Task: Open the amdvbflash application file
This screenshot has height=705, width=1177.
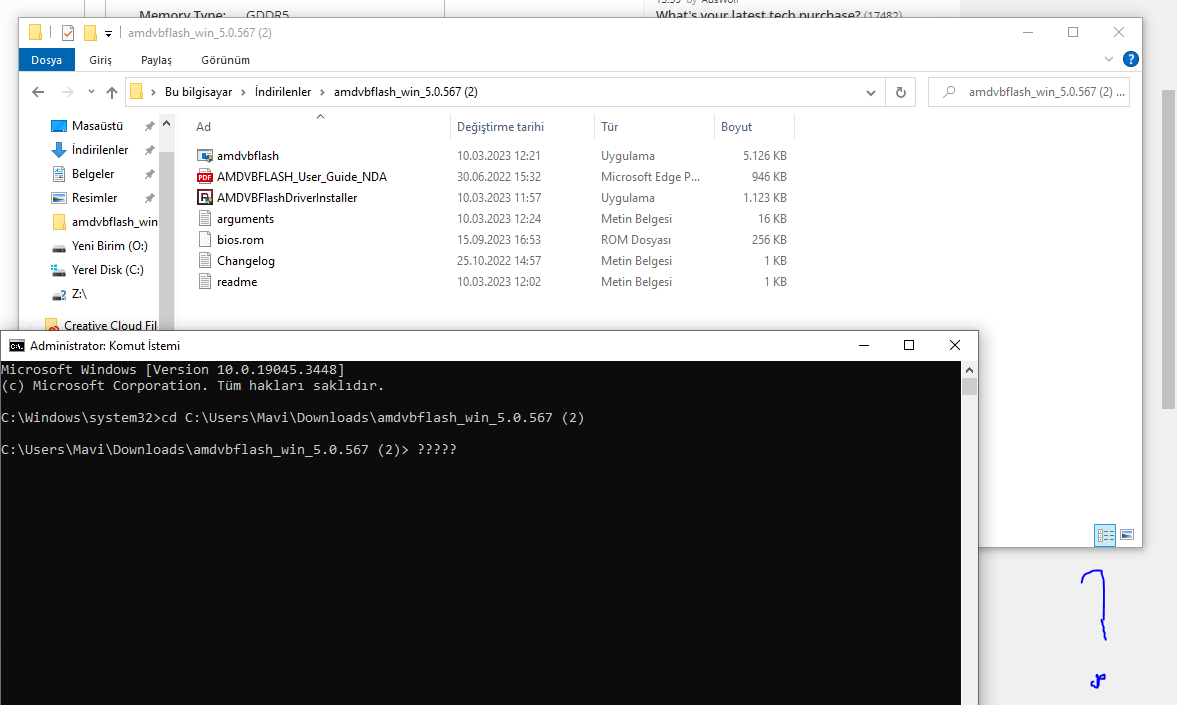Action: [248, 155]
